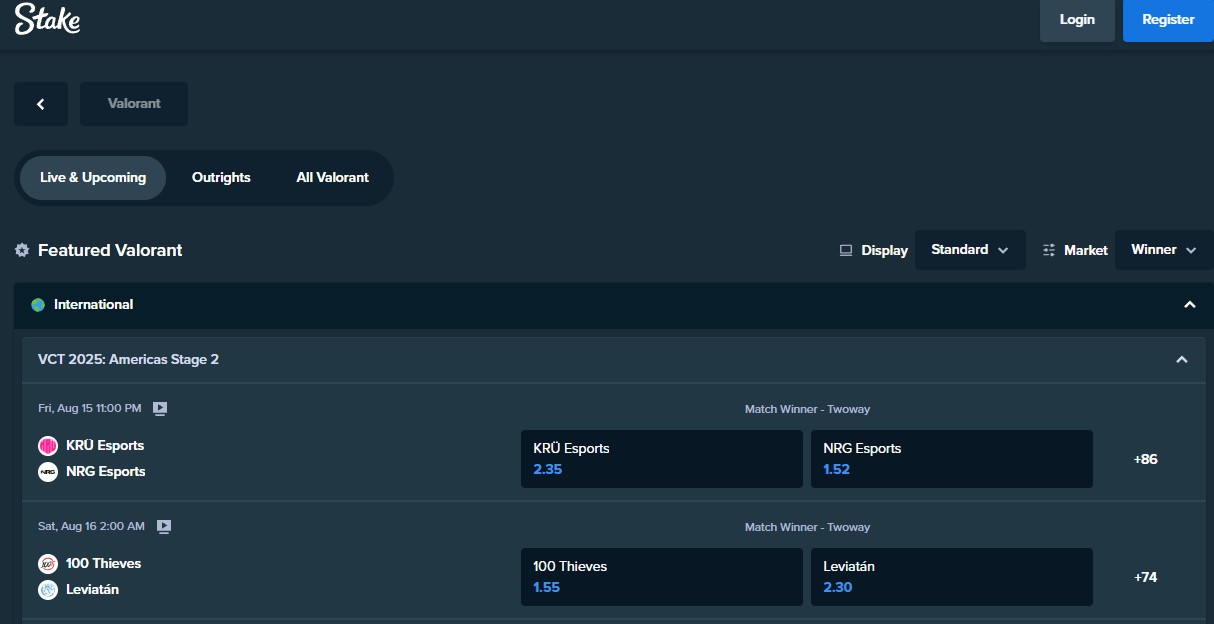Click the Register button
The width and height of the screenshot is (1214, 624).
(x=1168, y=20)
